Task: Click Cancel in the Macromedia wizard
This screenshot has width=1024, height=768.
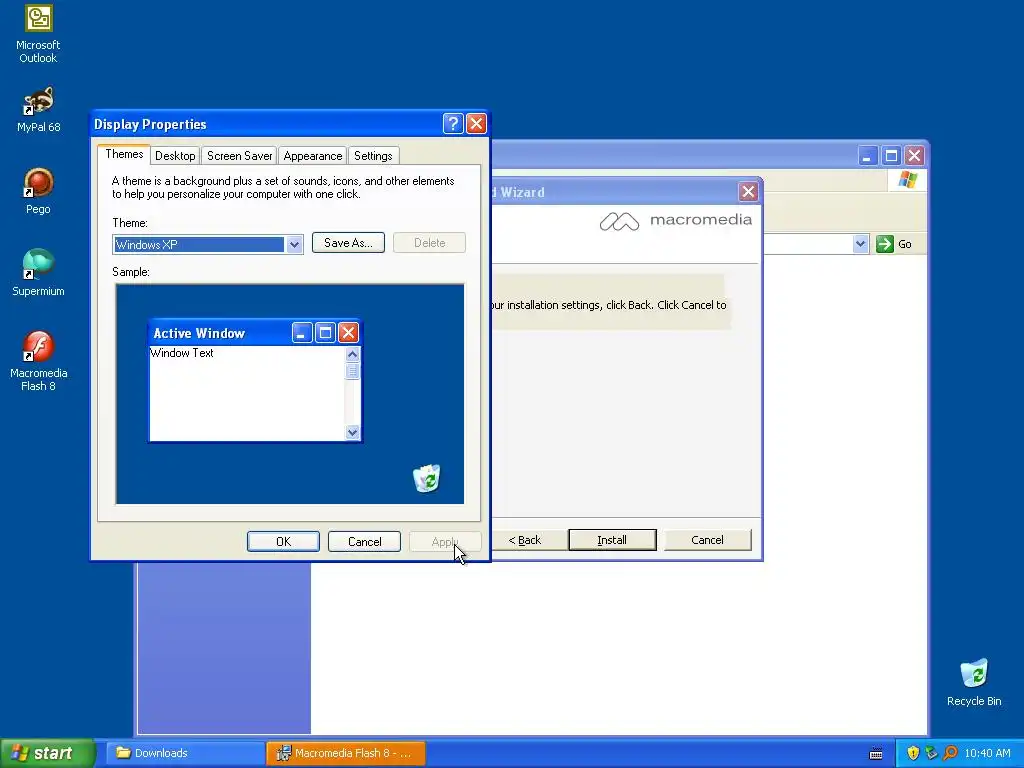Action: tap(707, 540)
